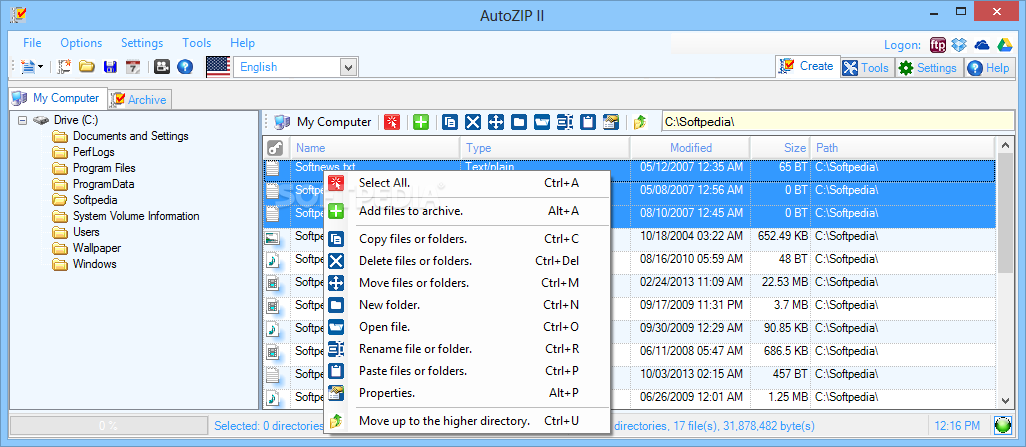Open the Tools menu in menu bar
The height and width of the screenshot is (447, 1026).
(x=197, y=43)
